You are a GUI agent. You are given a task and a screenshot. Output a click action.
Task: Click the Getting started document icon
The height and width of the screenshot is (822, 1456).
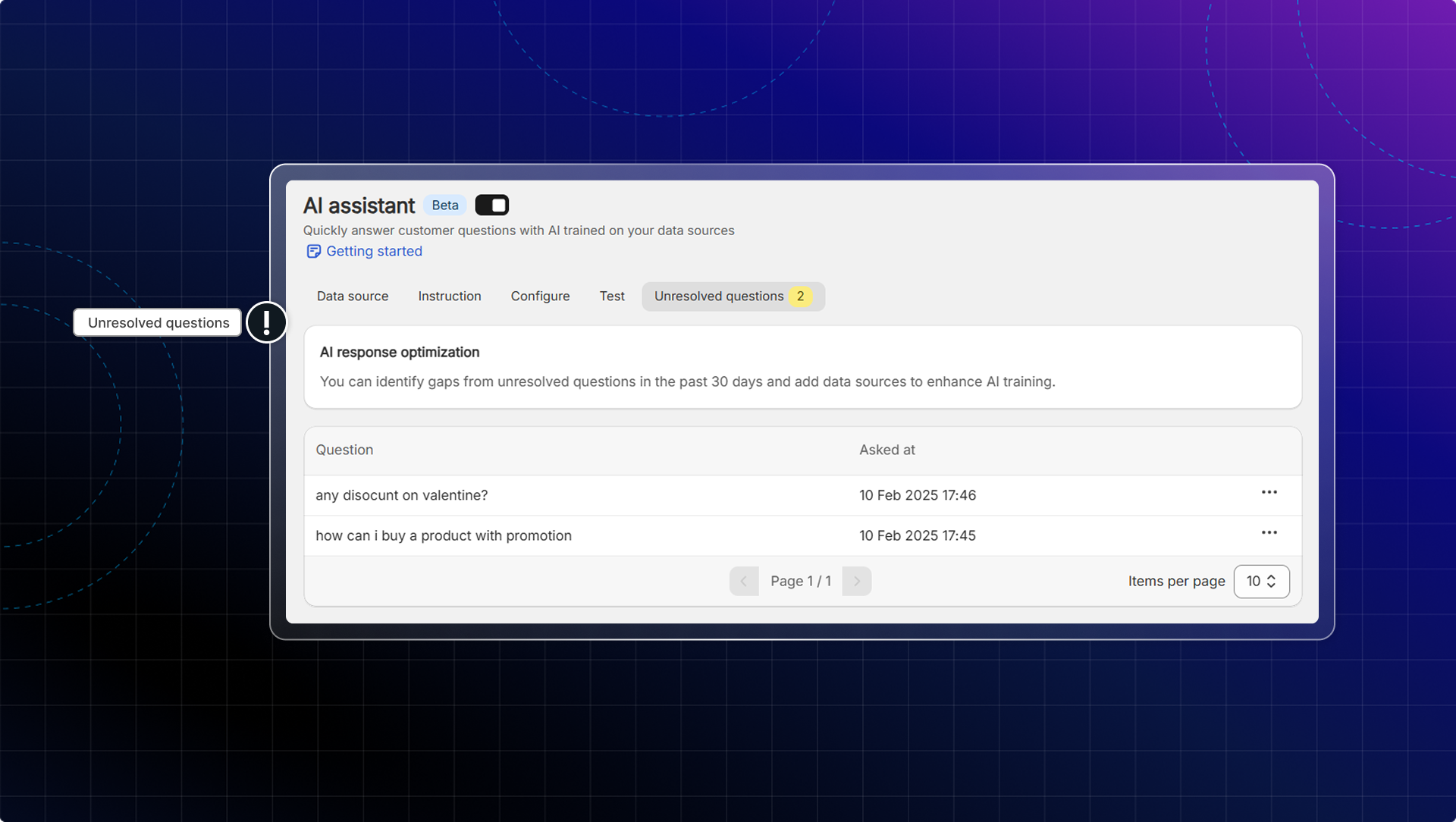(x=313, y=252)
